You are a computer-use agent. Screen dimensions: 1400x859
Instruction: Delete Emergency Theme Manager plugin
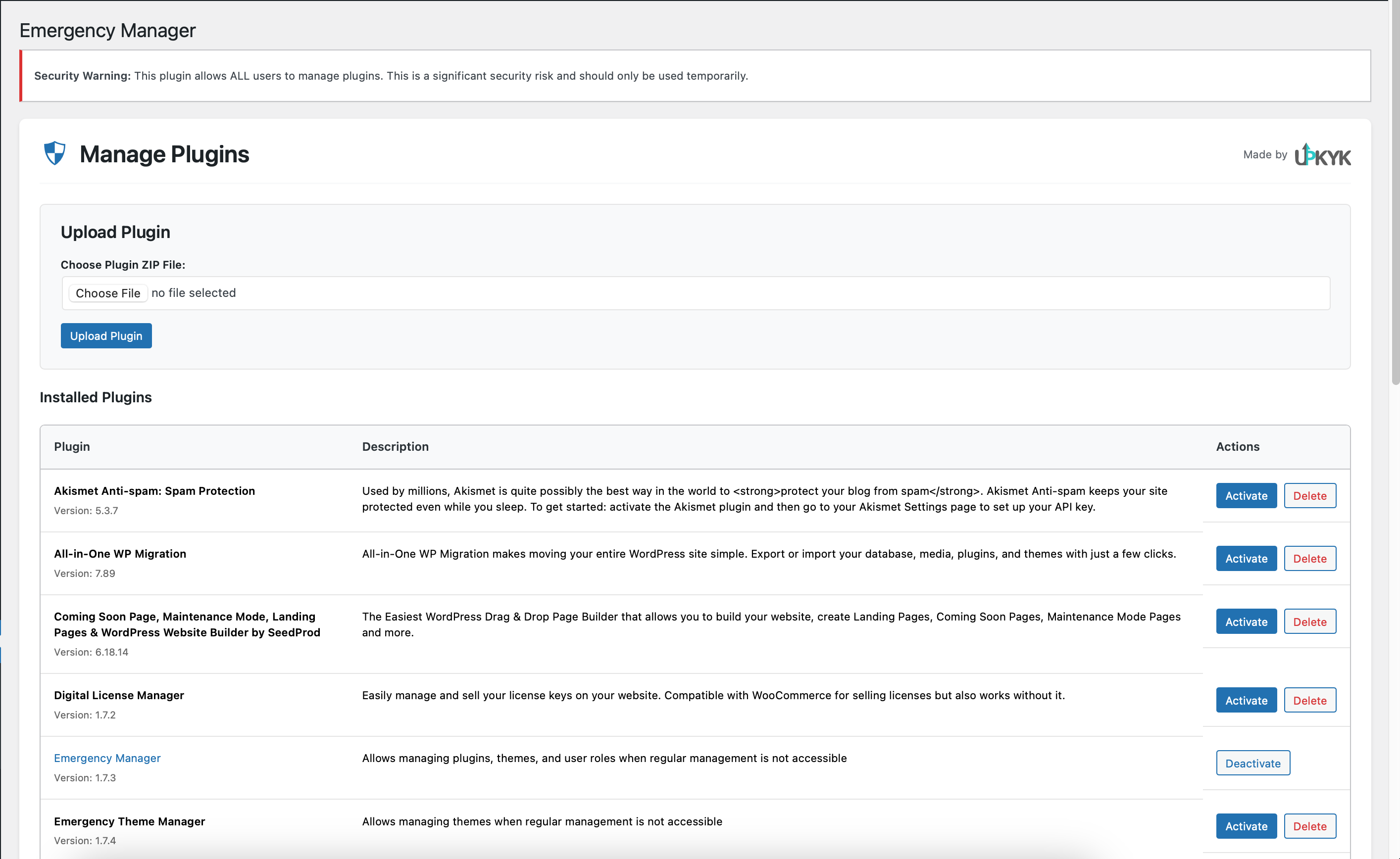tap(1309, 826)
